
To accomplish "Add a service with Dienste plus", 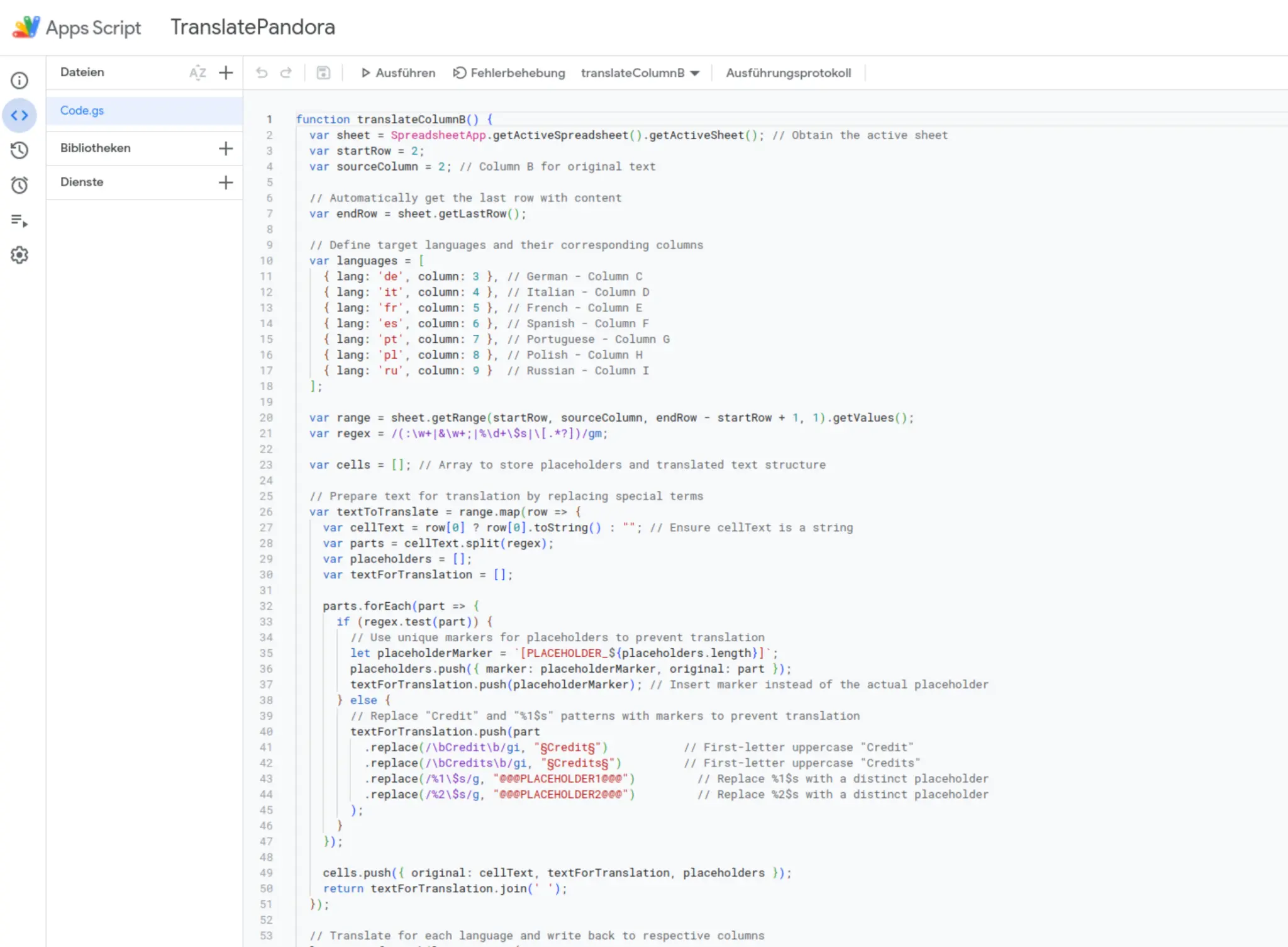I will (x=226, y=182).
